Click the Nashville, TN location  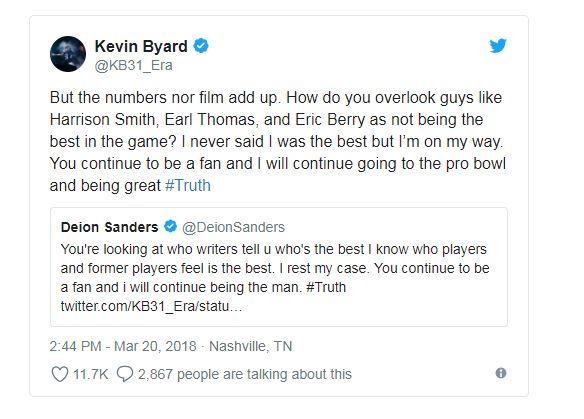pos(251,346)
